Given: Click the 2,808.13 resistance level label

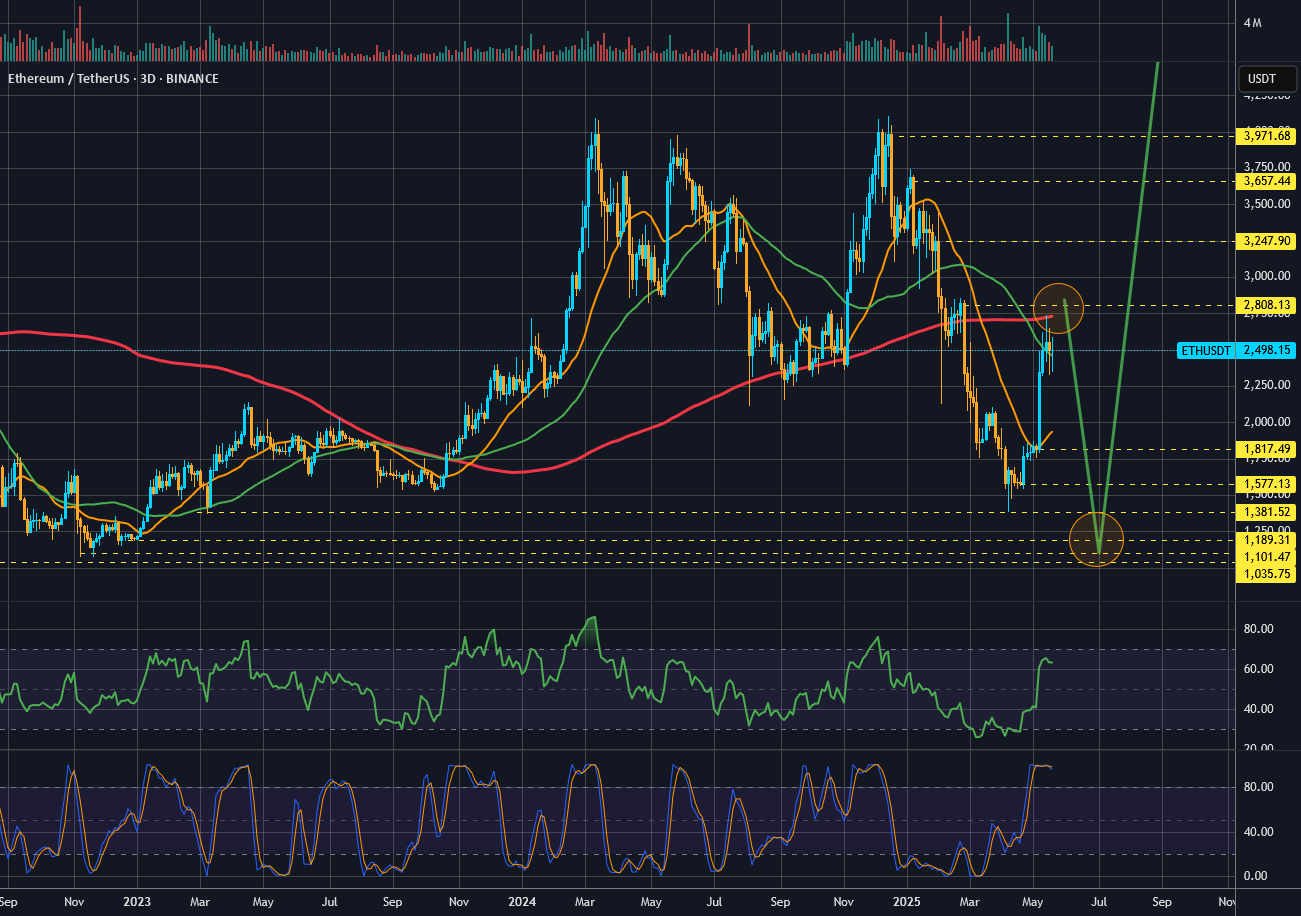Looking at the screenshot, I should pyautogui.click(x=1267, y=304).
